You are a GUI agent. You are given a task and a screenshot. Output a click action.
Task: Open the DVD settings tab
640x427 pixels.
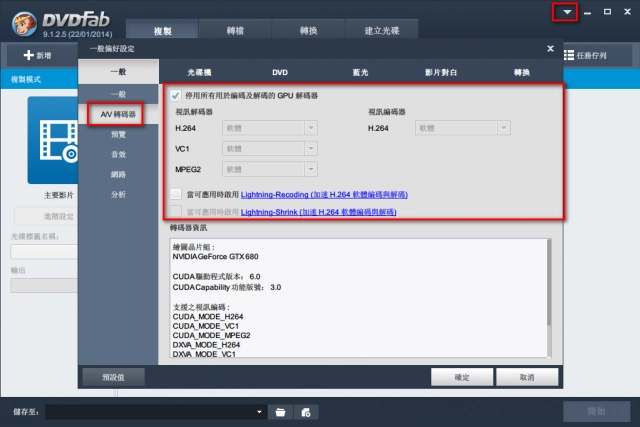click(x=280, y=73)
